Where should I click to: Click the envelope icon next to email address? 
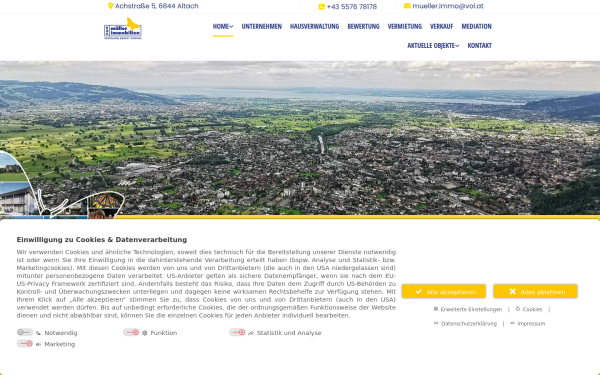tap(407, 6)
